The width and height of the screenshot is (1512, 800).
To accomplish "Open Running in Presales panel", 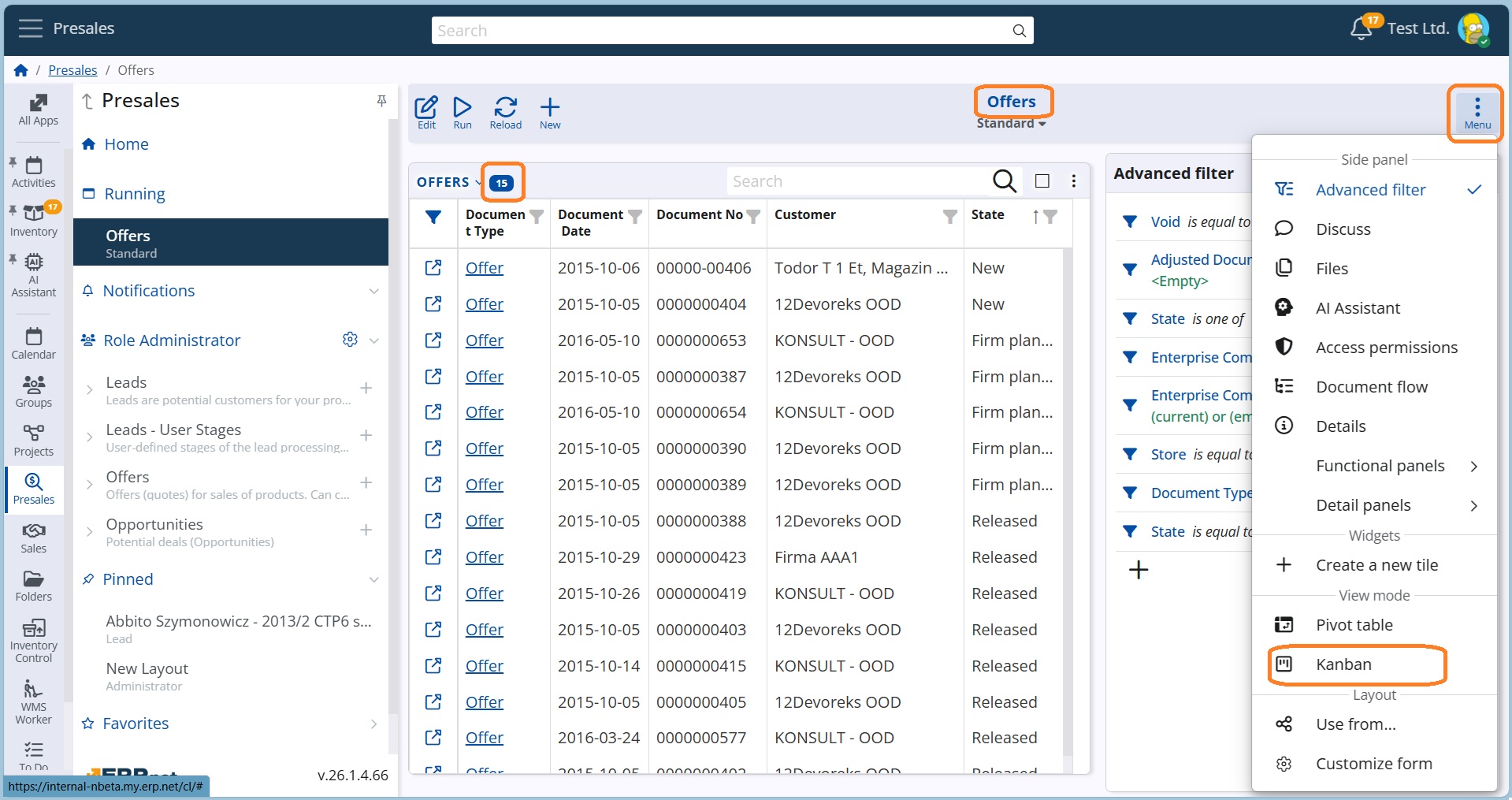I will point(135,194).
